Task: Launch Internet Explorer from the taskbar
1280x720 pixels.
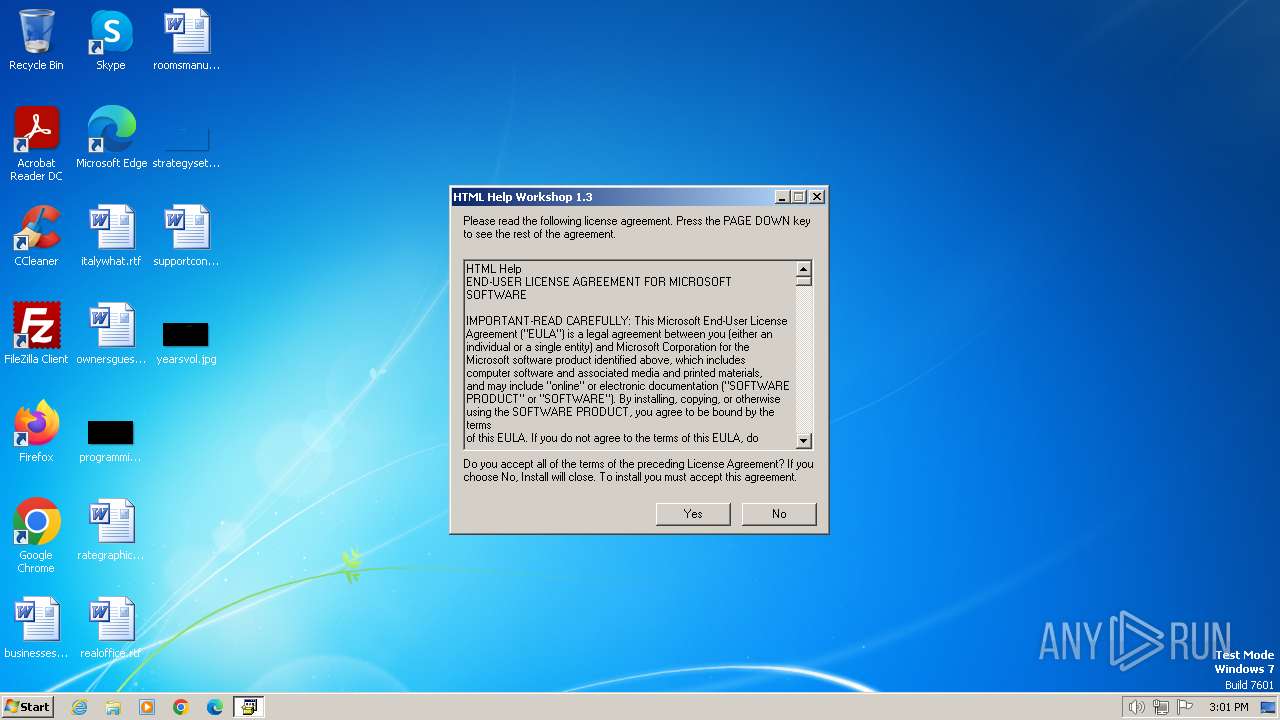Action: coord(79,707)
